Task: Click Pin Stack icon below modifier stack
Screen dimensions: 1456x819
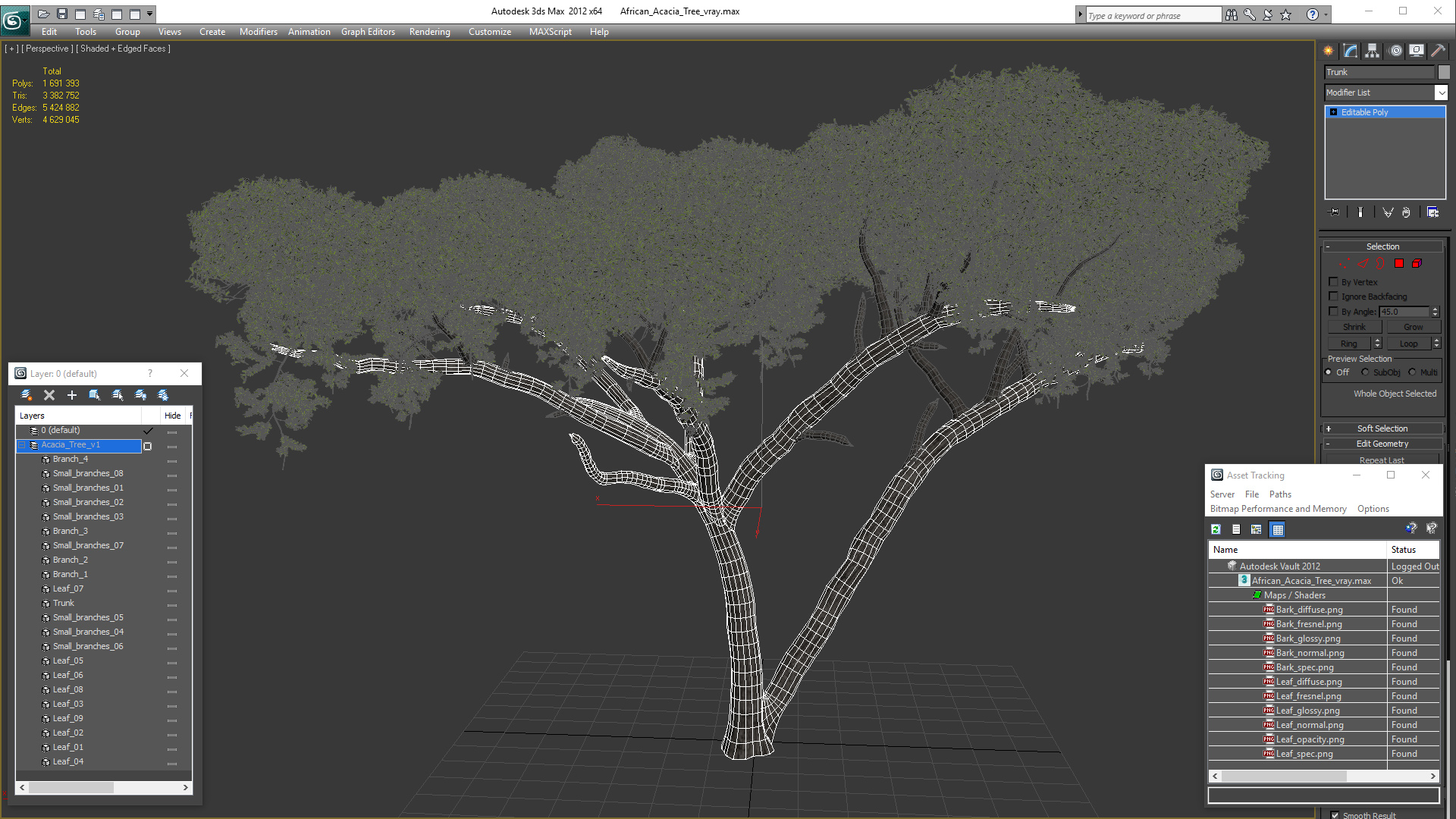Action: click(x=1335, y=212)
